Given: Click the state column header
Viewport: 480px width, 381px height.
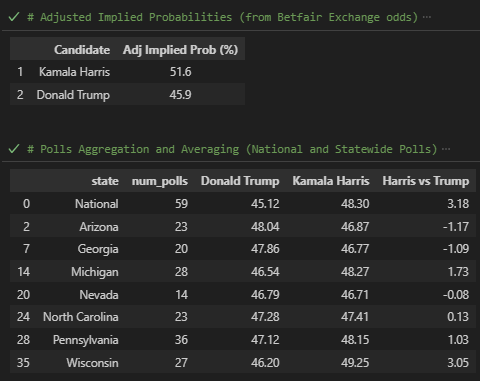Looking at the screenshot, I should point(105,181).
